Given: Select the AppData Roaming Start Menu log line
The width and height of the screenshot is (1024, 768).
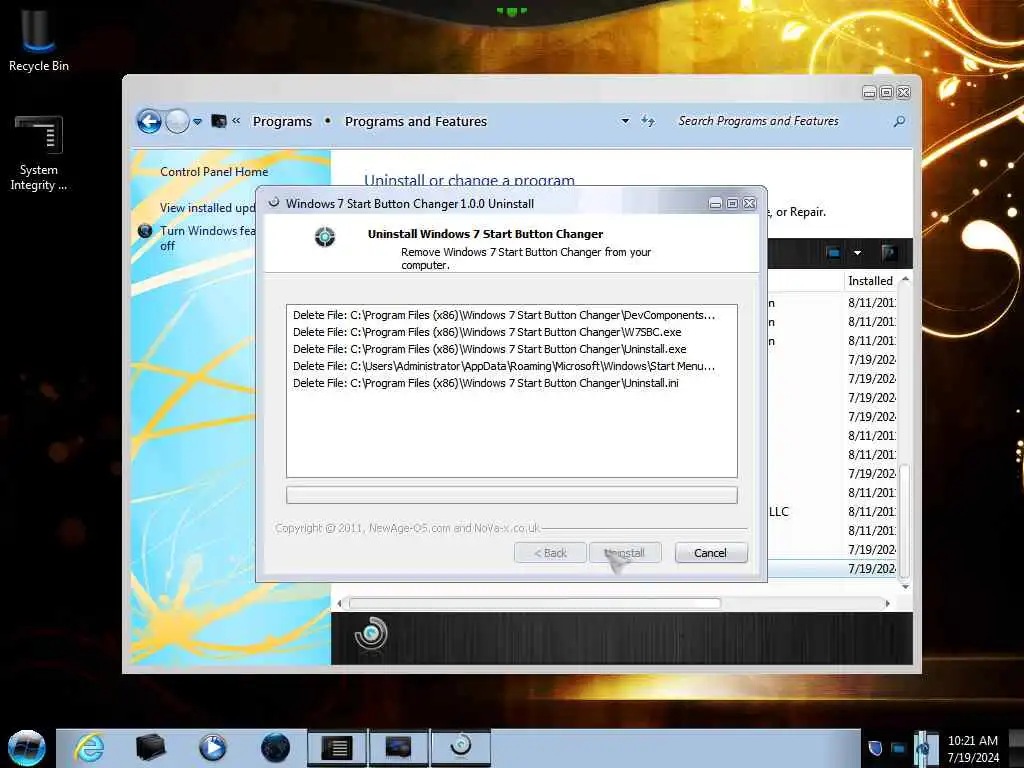Looking at the screenshot, I should click(x=504, y=366).
